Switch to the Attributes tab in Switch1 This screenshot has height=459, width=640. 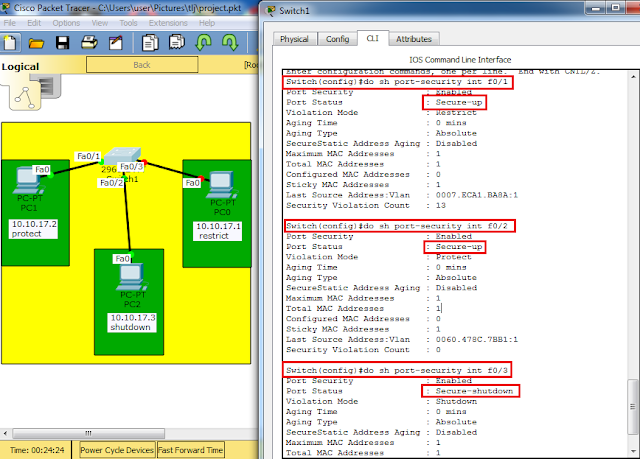[x=413, y=39]
